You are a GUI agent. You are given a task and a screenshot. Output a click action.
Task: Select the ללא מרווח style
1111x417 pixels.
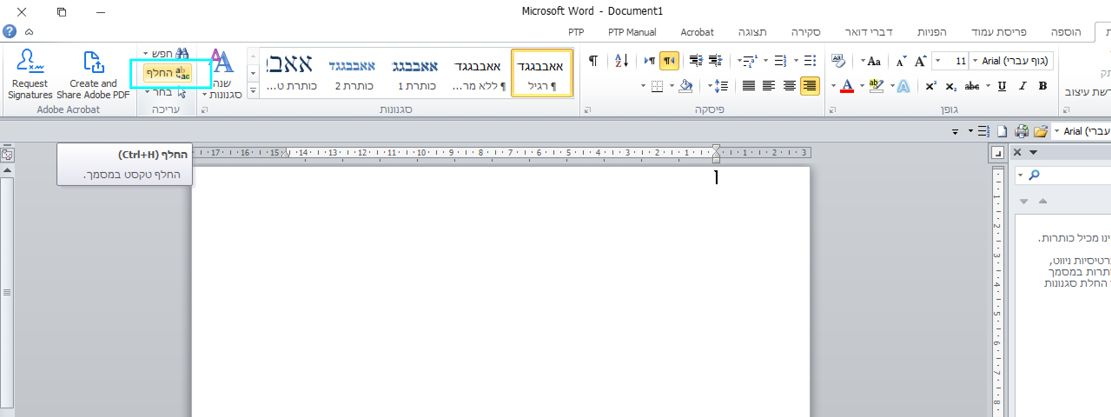[x=478, y=74]
